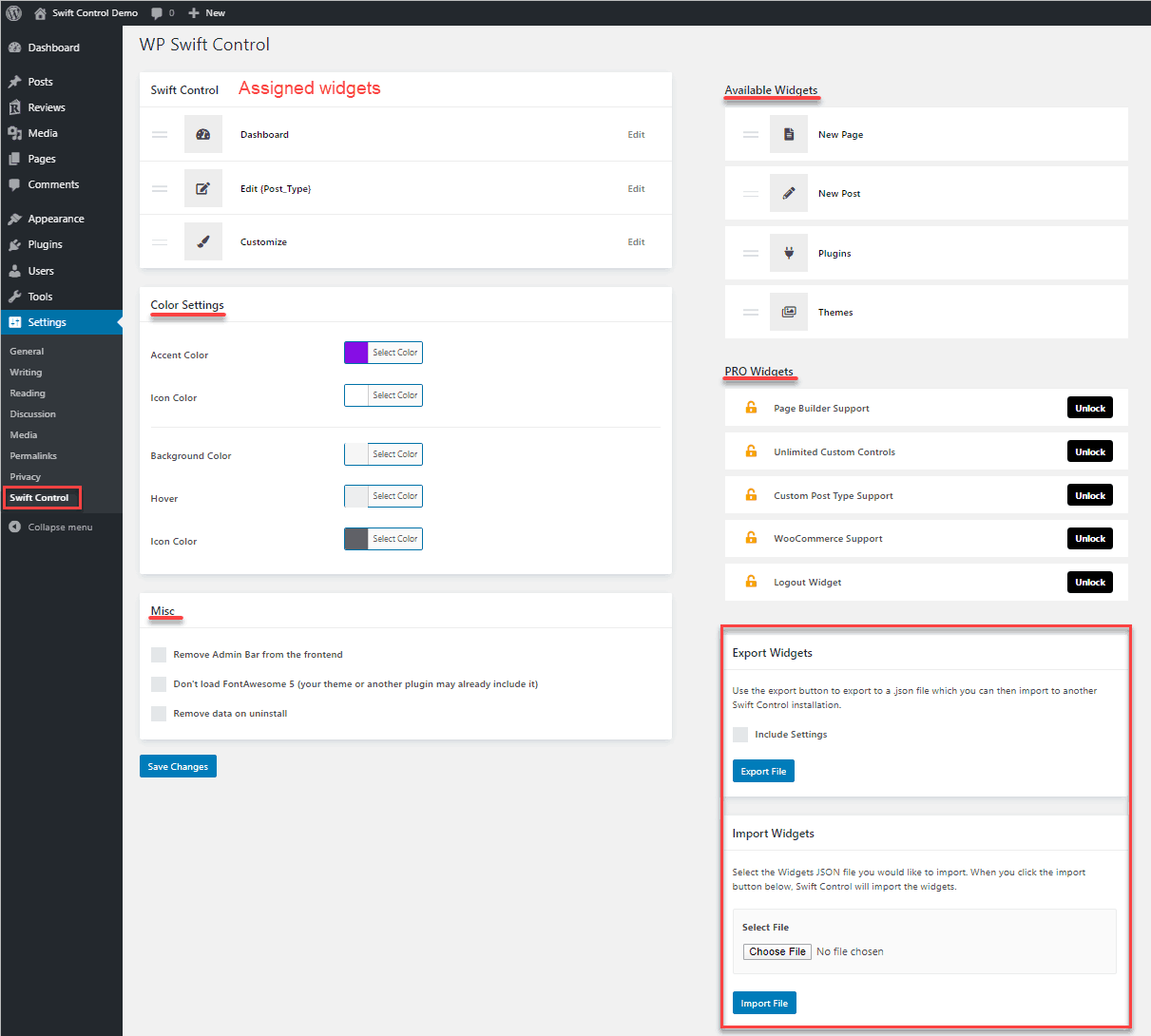Open the comments bubble in admin bar
1151x1036 pixels.
[x=157, y=13]
